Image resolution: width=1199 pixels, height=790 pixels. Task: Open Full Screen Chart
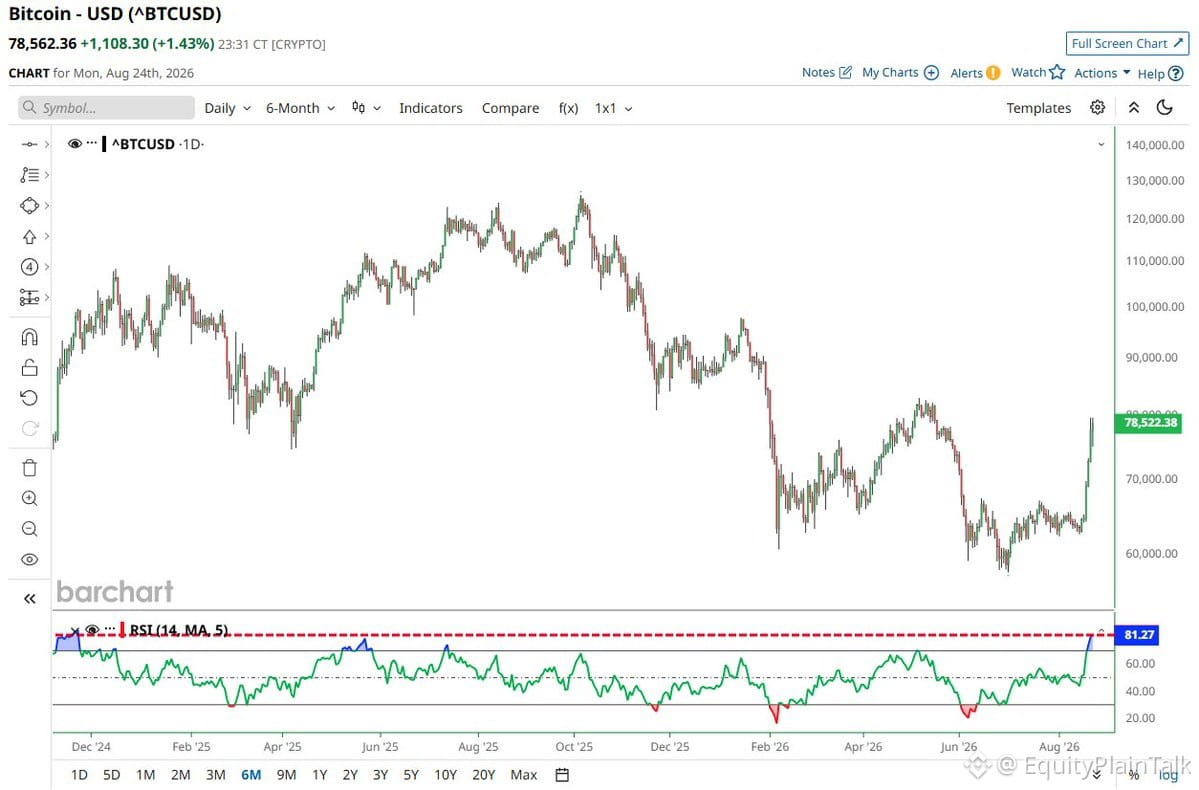tap(1127, 44)
